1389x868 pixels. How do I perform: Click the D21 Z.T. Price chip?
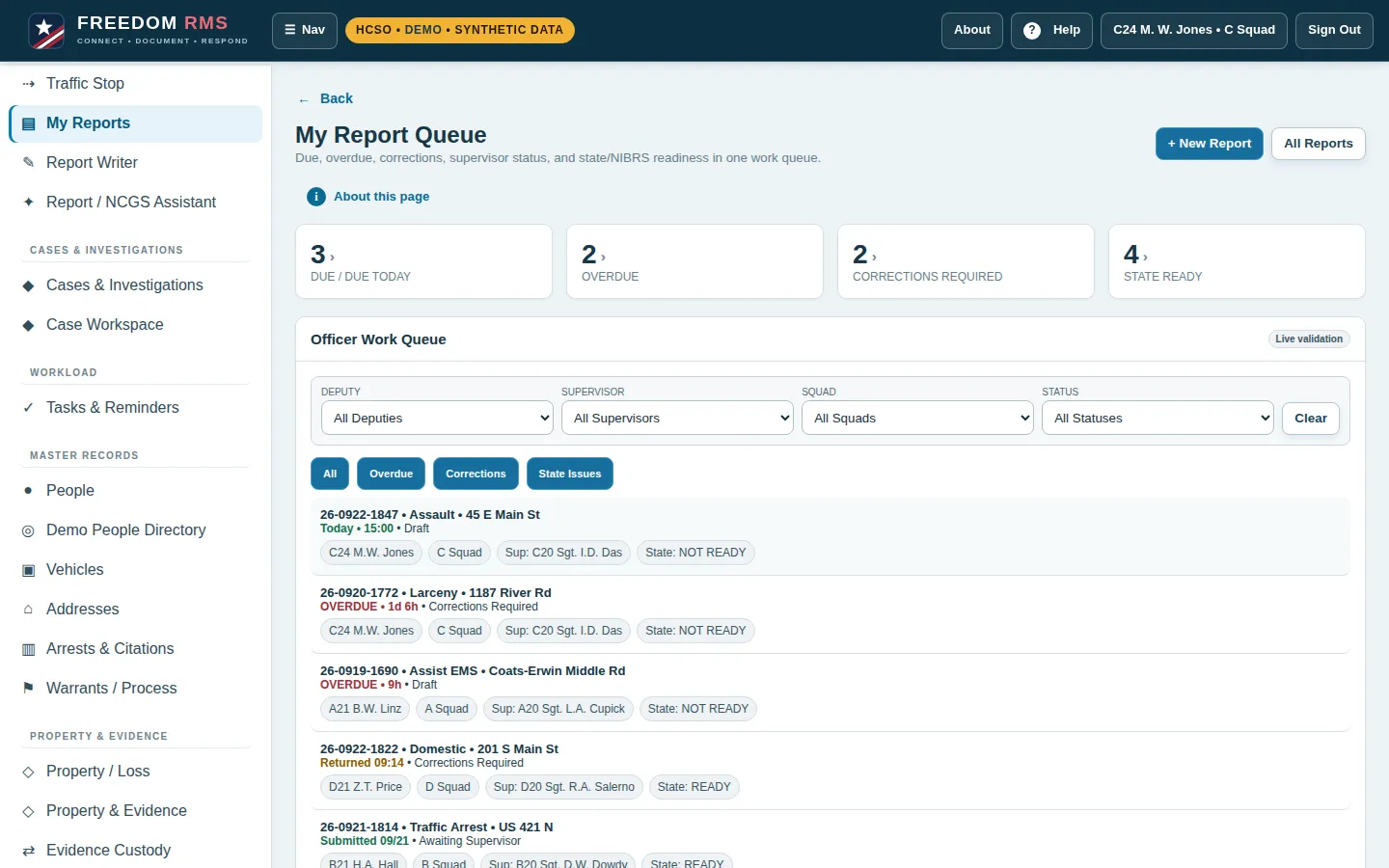pos(365,787)
